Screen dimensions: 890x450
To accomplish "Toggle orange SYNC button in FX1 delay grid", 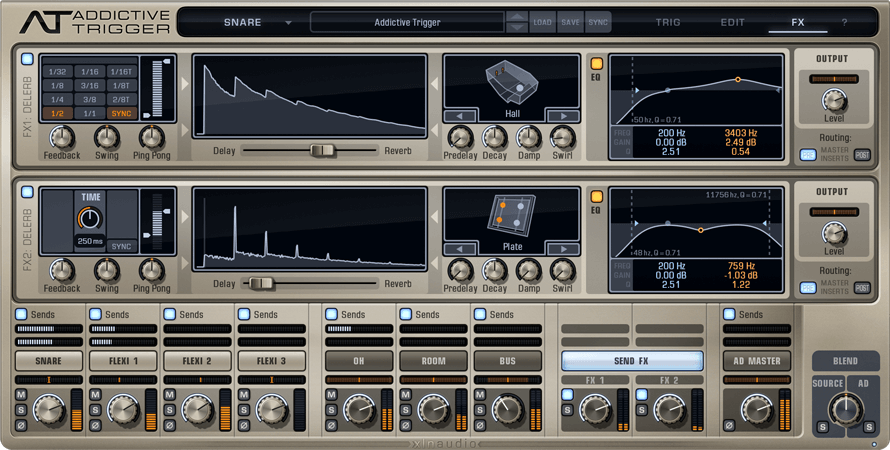I will (x=121, y=113).
